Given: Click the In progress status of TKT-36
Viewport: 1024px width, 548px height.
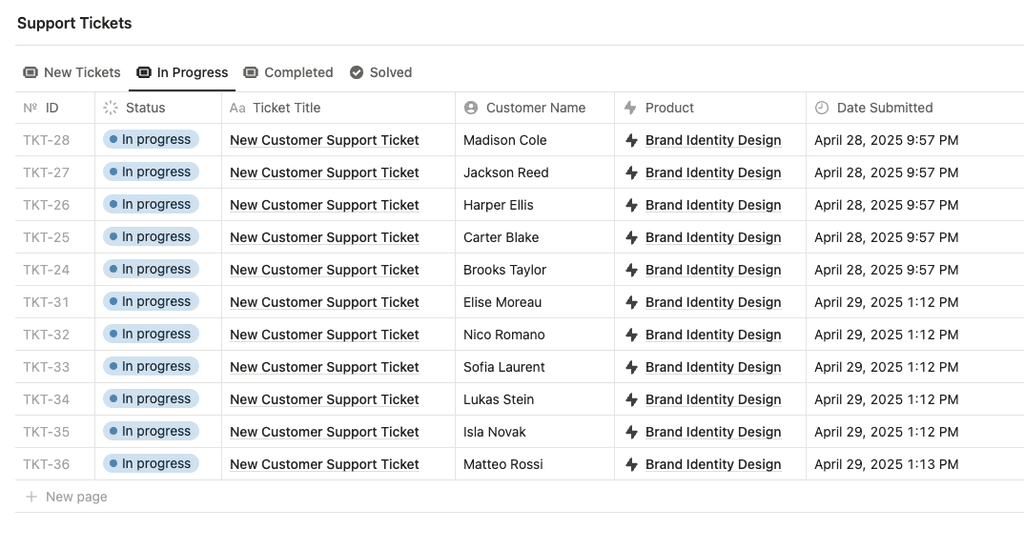Looking at the screenshot, I should click(x=151, y=464).
